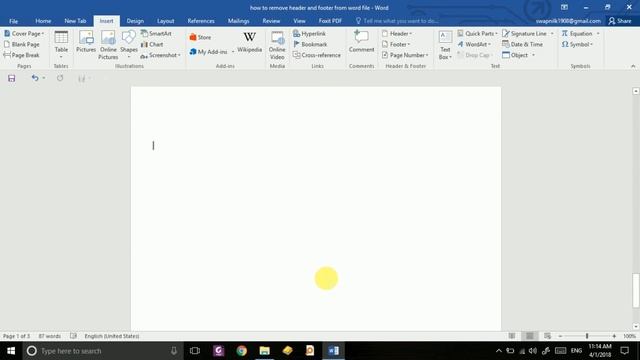Open Chrome from the taskbar
640x360 pixels.
tap(241, 351)
